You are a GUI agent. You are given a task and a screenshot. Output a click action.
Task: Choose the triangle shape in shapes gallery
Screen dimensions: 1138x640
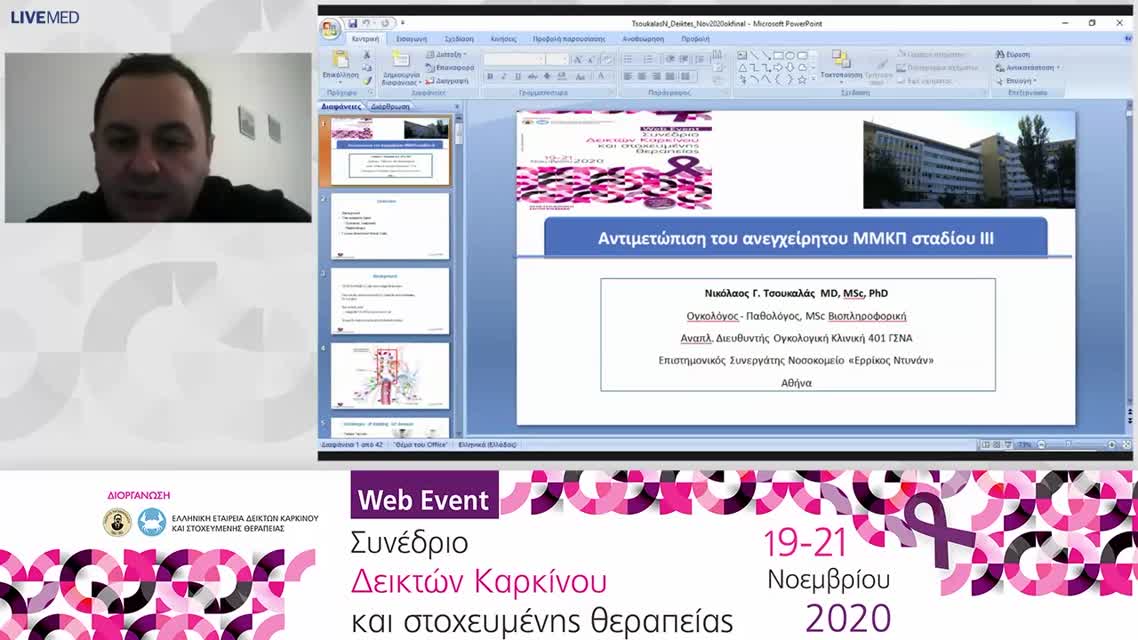click(742, 67)
